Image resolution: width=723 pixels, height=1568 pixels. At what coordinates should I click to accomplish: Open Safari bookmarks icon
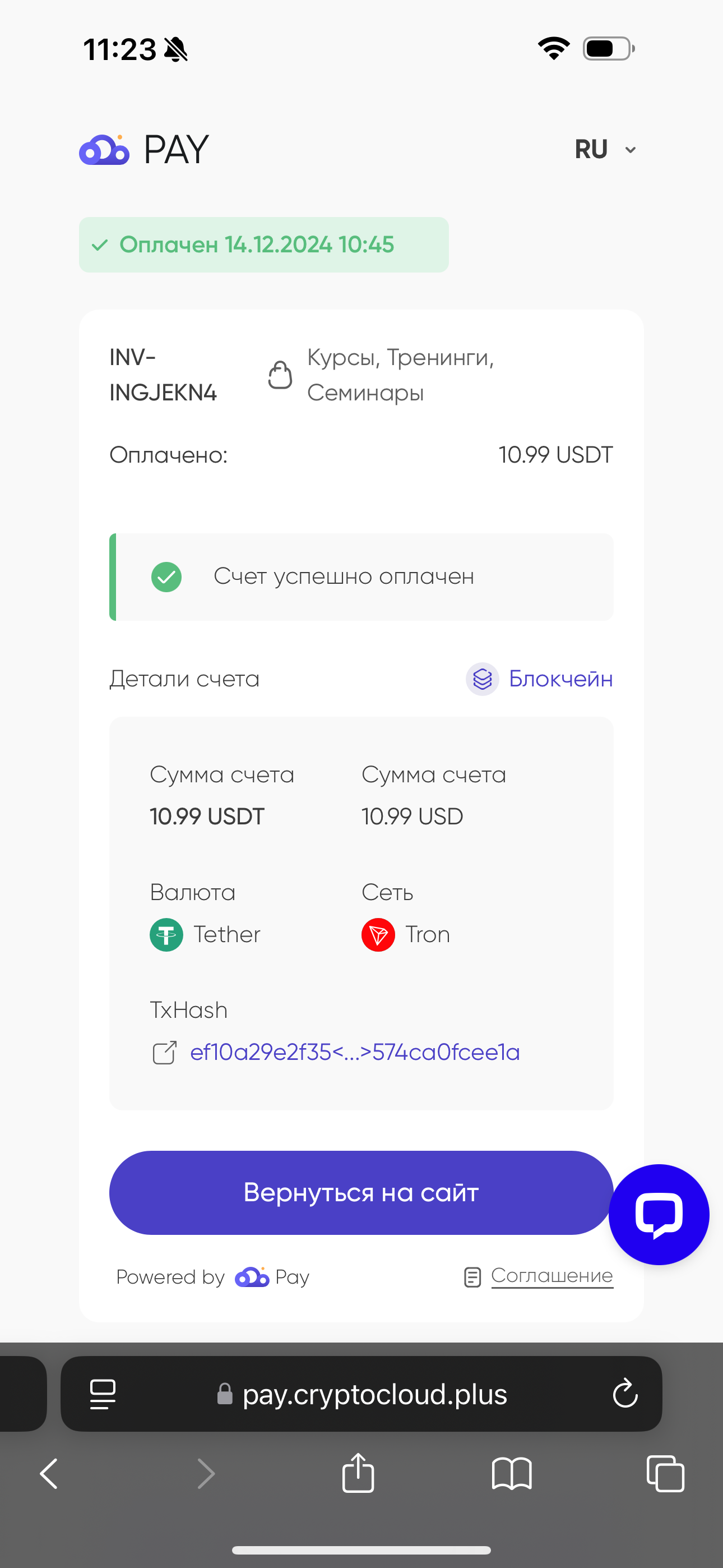[x=512, y=1474]
